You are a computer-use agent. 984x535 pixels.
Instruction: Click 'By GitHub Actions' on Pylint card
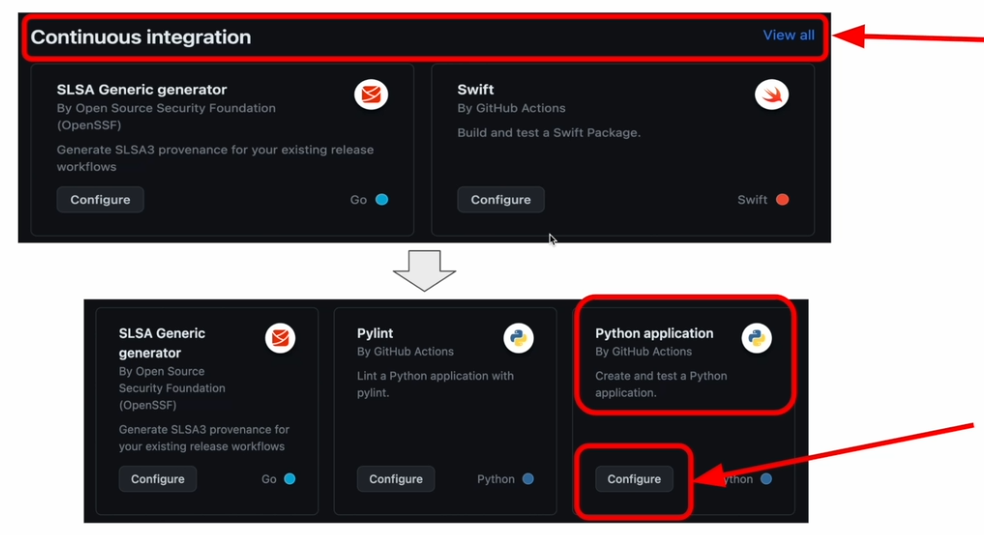[x=405, y=351]
